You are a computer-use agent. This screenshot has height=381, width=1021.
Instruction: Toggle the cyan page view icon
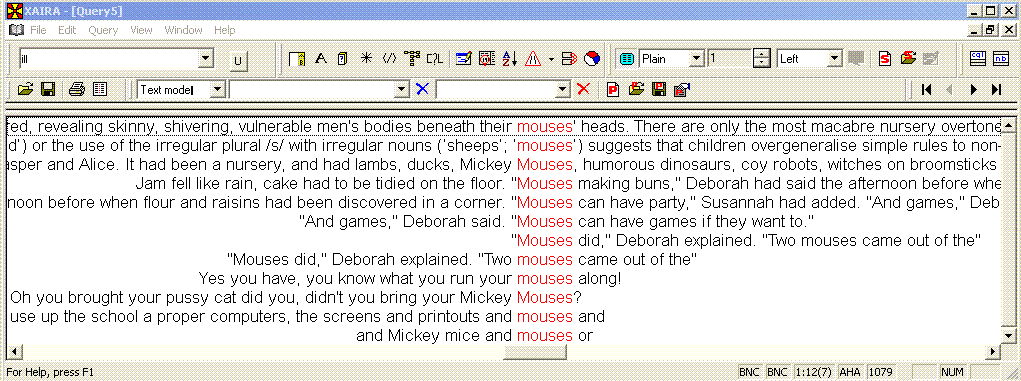[626, 59]
